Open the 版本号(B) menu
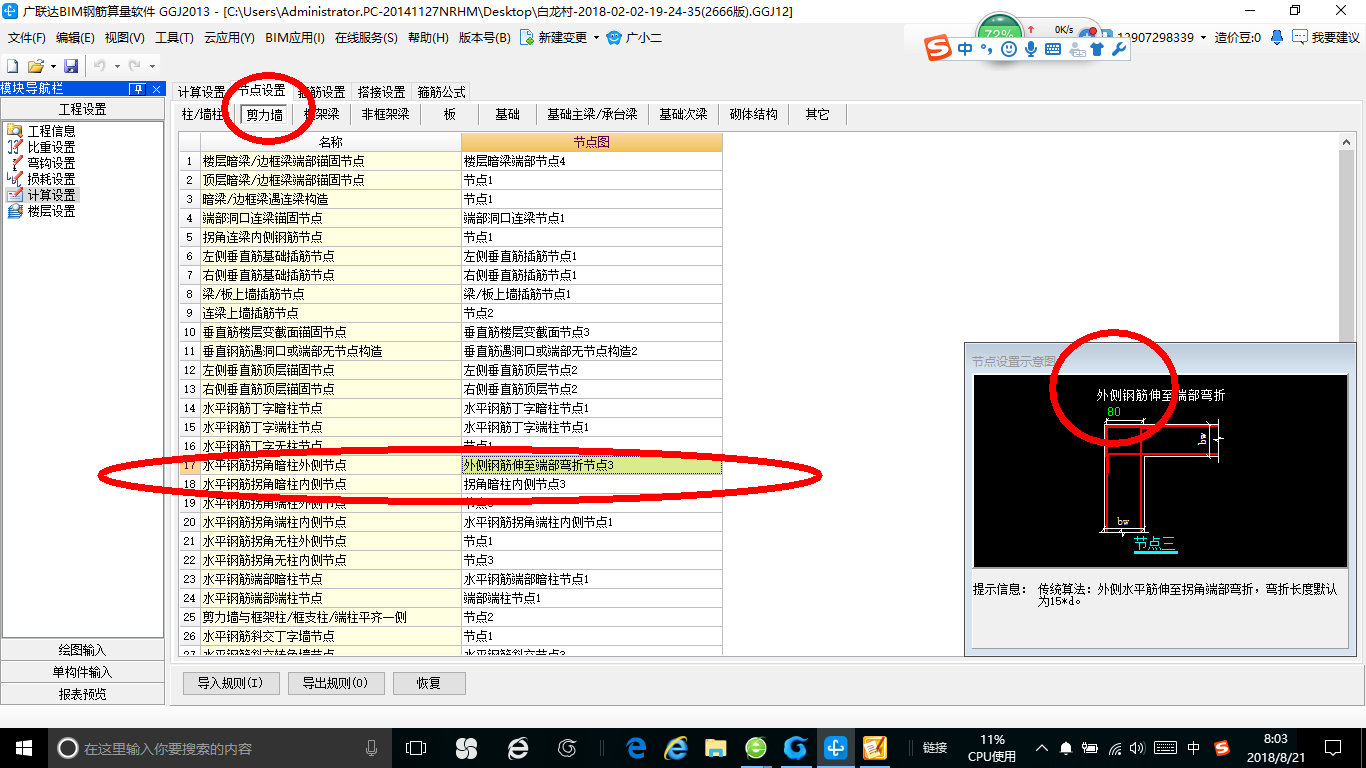 pos(485,37)
